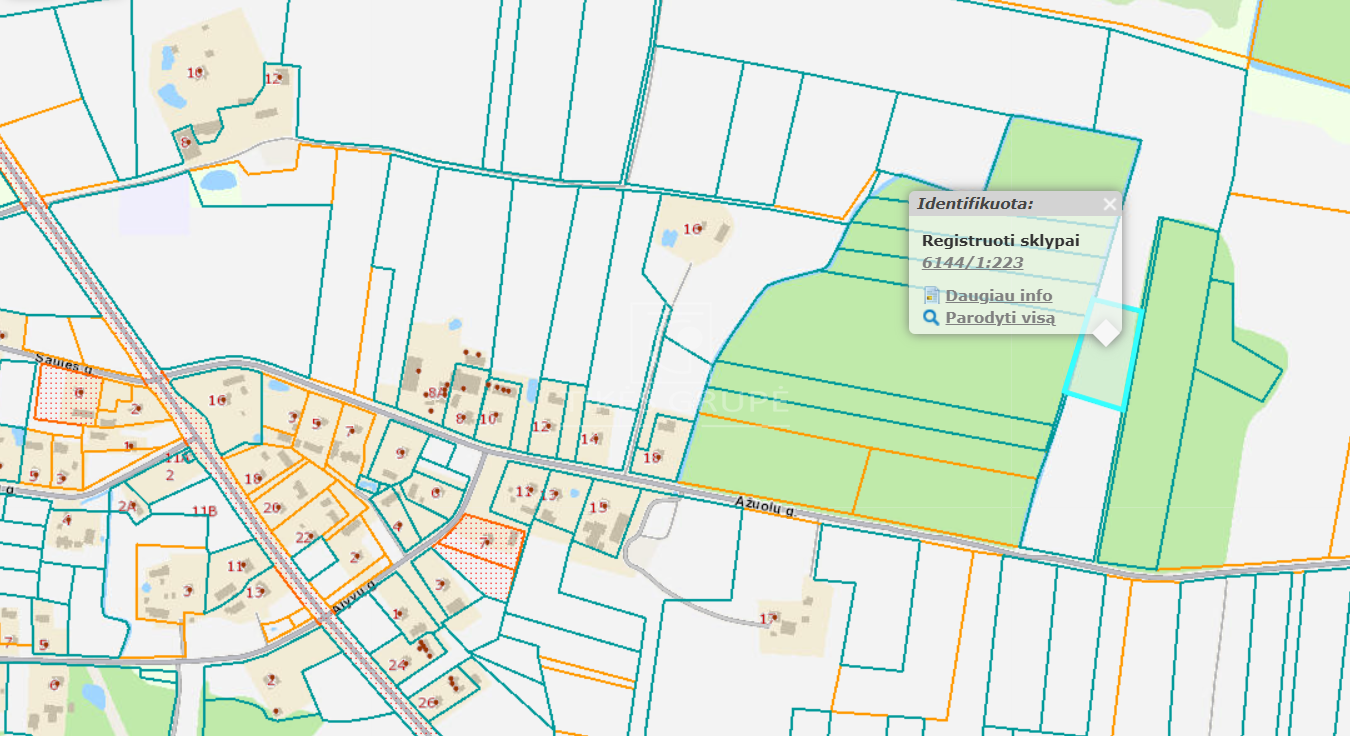
Task: Click the isolated homestead numbered 17
Action: point(768,619)
